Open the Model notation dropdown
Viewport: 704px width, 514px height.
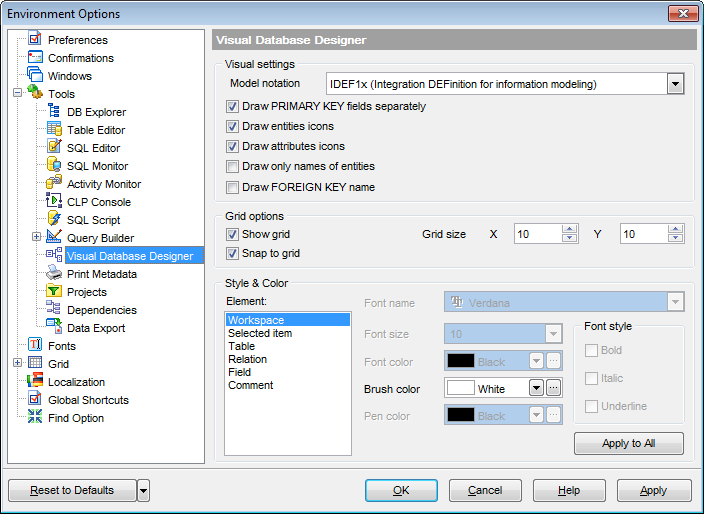675,84
